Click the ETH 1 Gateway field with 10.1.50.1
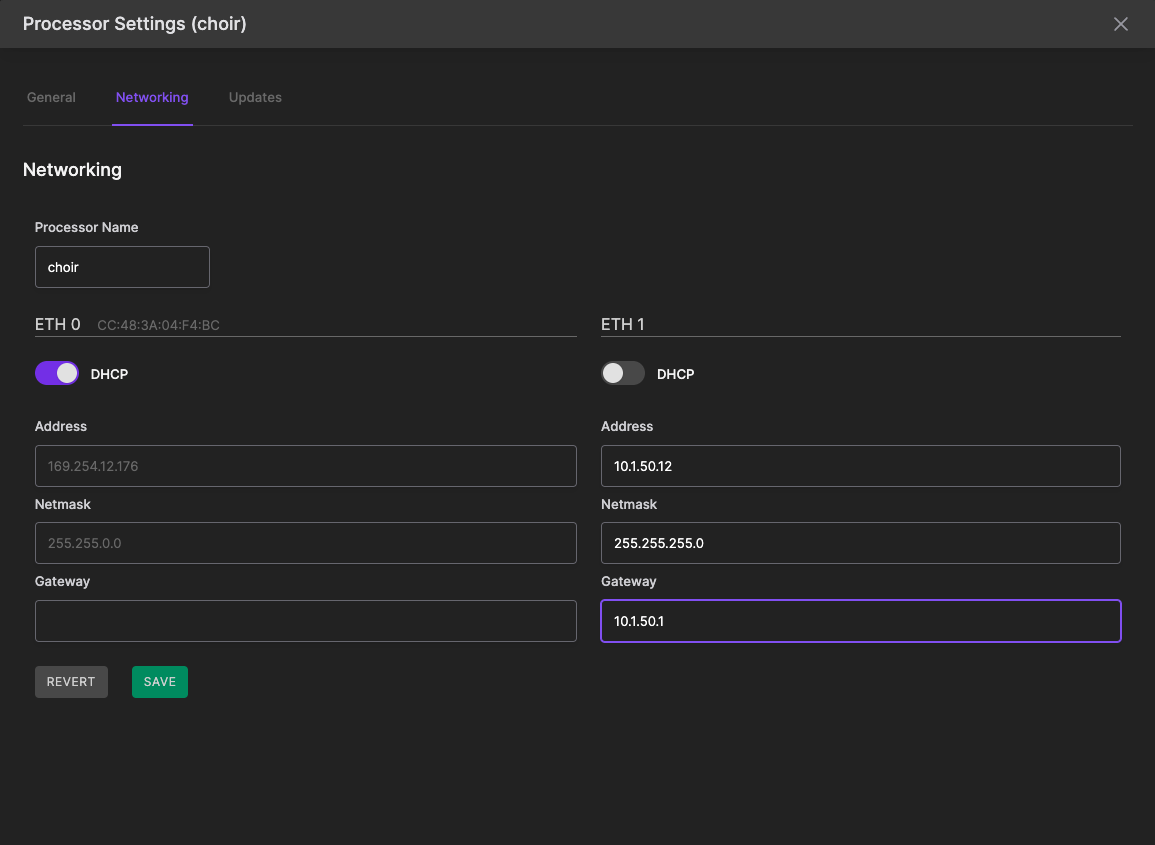Image resolution: width=1155 pixels, height=845 pixels. (x=860, y=621)
